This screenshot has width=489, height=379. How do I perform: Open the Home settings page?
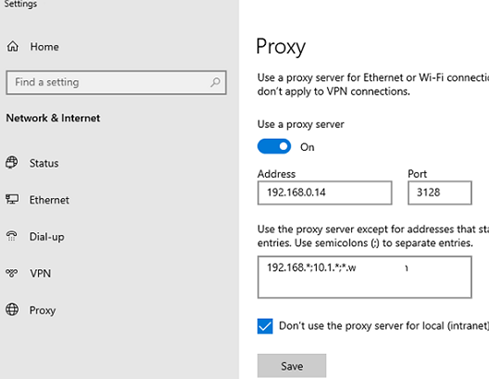tap(44, 47)
